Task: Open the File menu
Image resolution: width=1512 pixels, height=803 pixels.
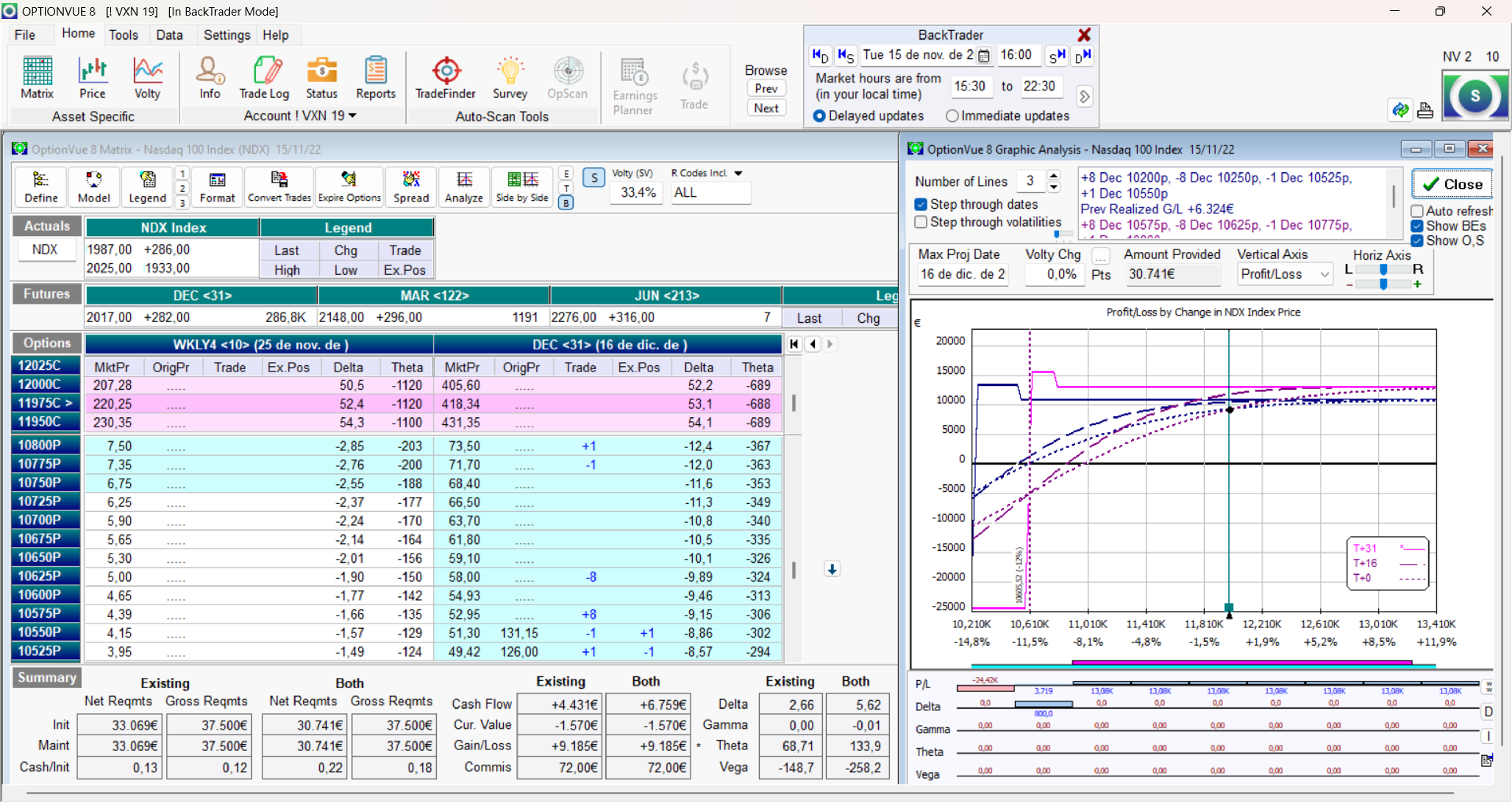Action: 25,35
